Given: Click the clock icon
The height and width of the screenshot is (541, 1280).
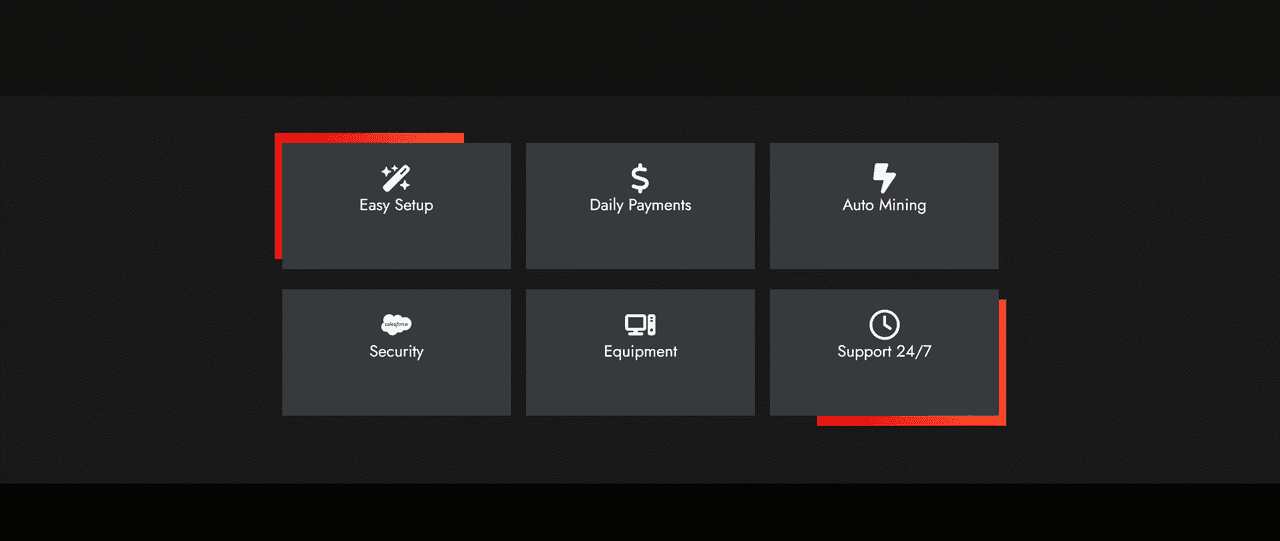Looking at the screenshot, I should click(884, 324).
